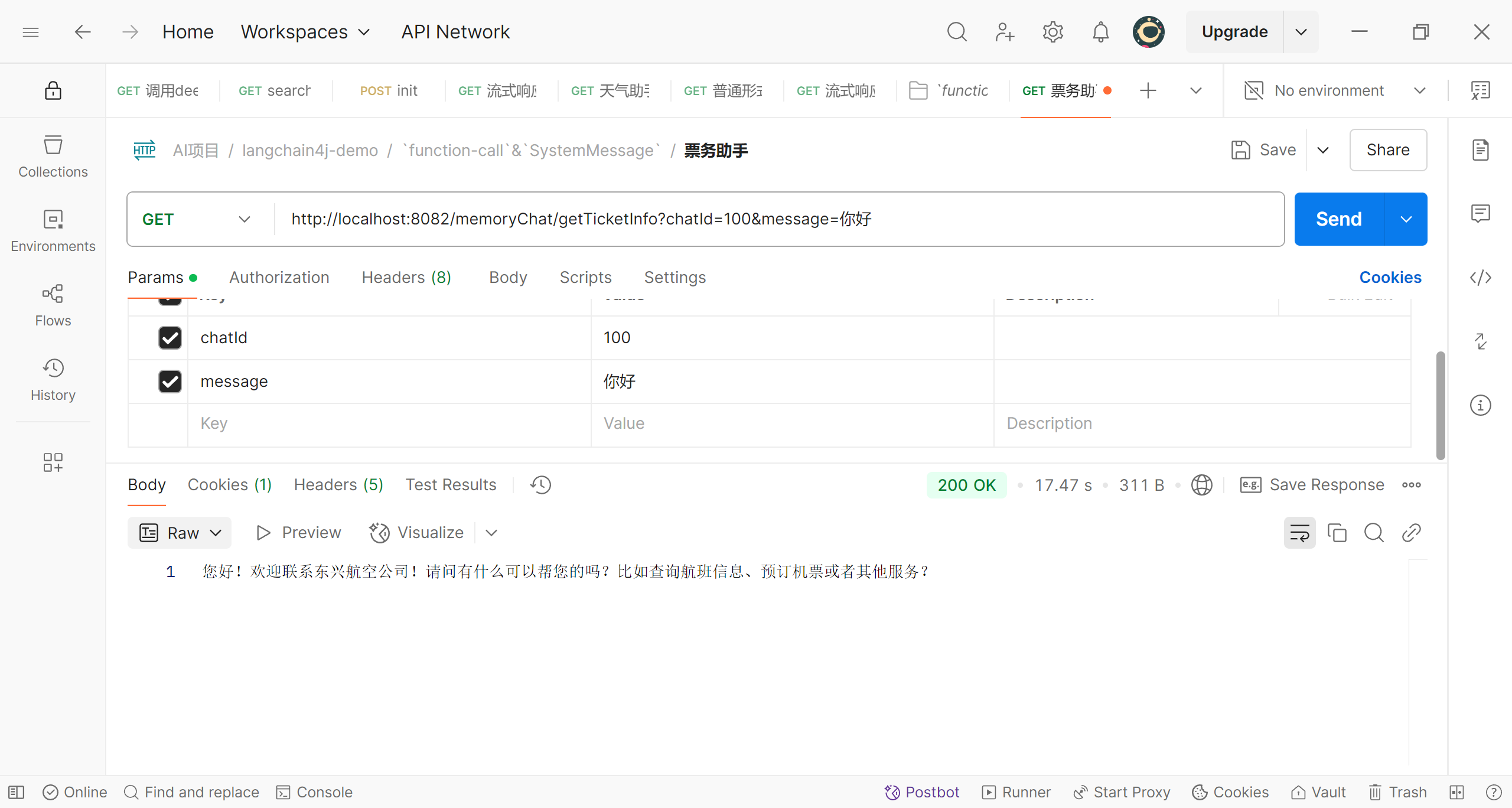
Task: Click the Cookies link
Action: click(1390, 277)
